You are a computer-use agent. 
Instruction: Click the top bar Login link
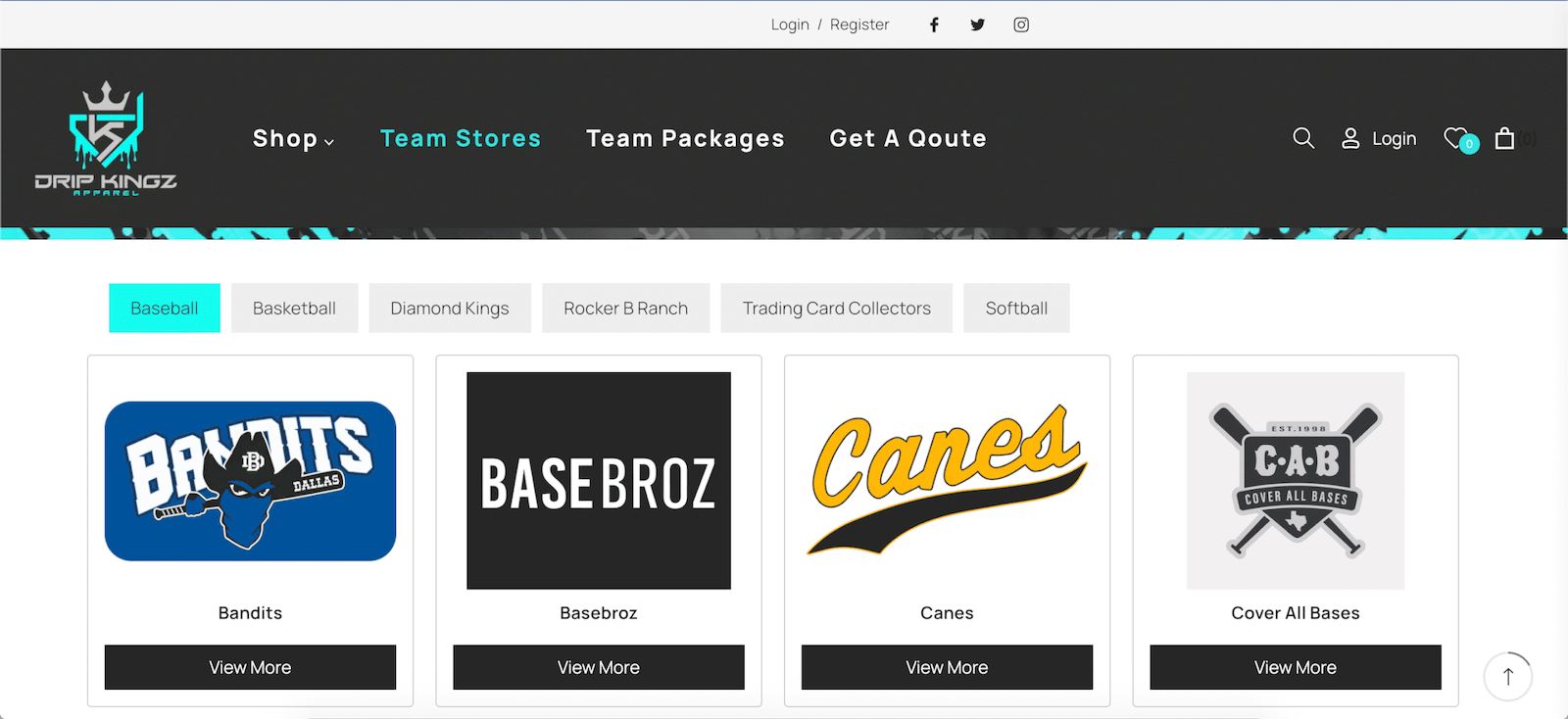click(x=790, y=24)
